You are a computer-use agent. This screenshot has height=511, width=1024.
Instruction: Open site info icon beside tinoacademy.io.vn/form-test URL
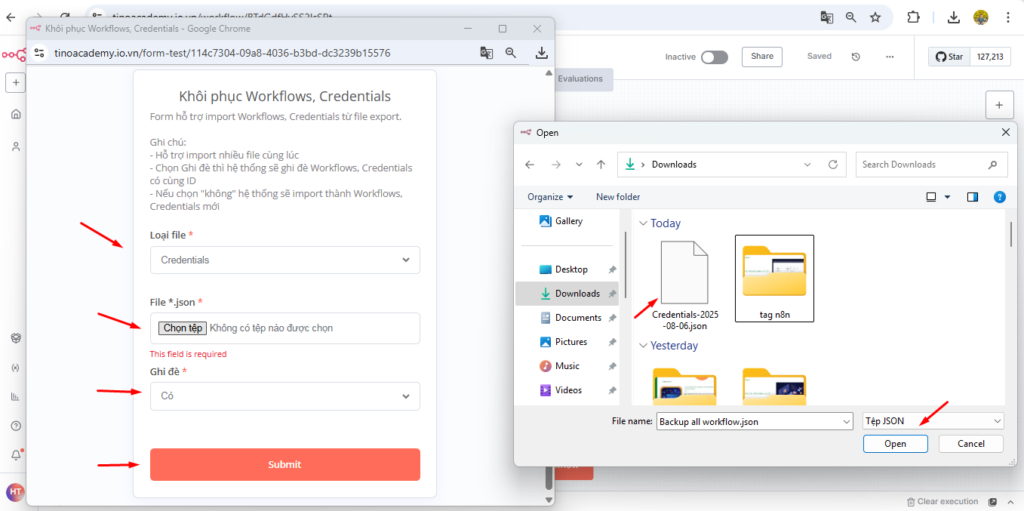tap(39, 53)
